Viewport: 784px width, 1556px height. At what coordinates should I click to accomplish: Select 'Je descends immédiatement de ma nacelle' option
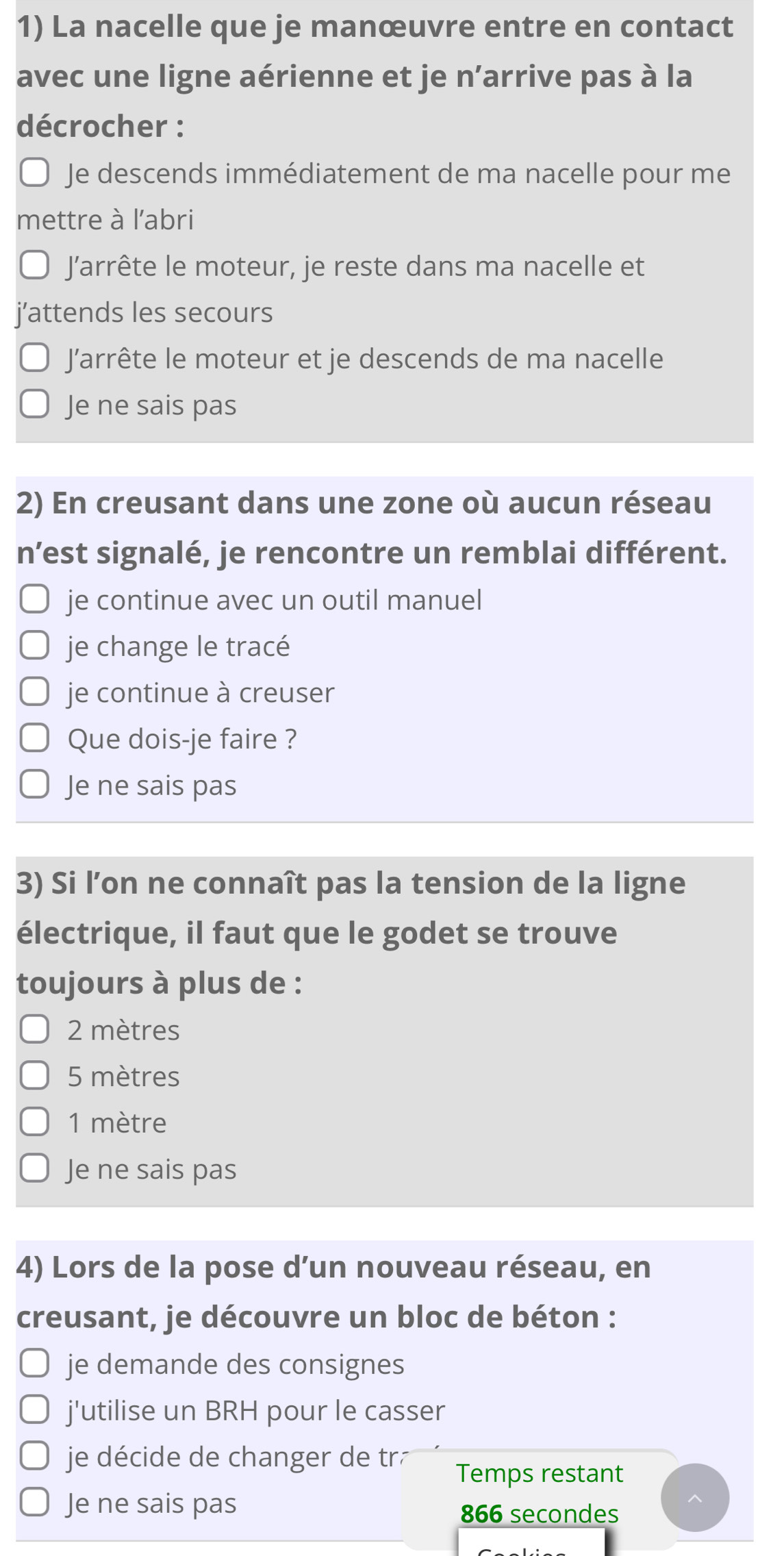34,174
